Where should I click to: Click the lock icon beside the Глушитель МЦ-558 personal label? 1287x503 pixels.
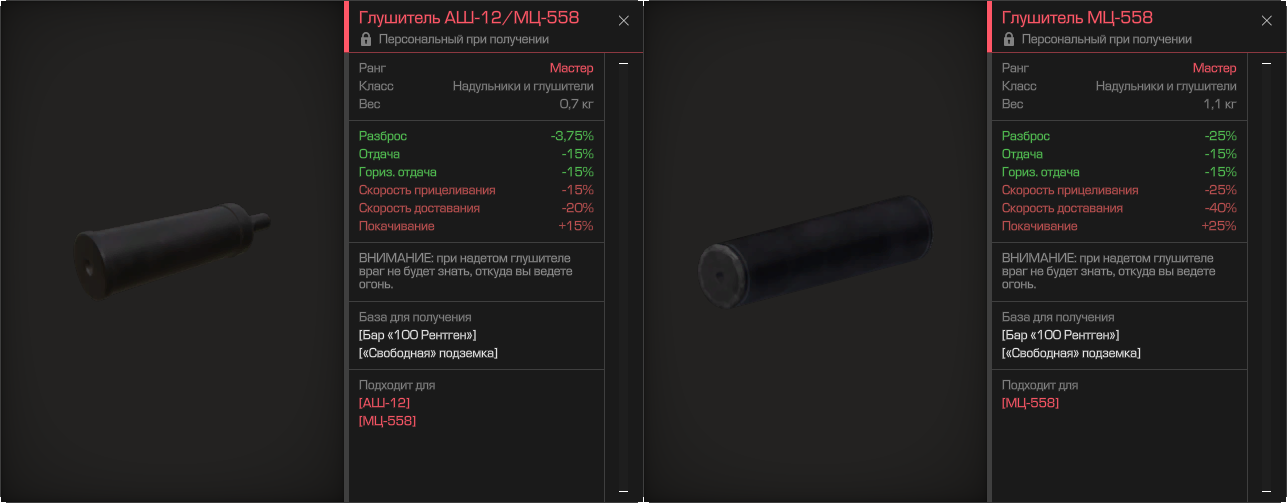[1008, 39]
